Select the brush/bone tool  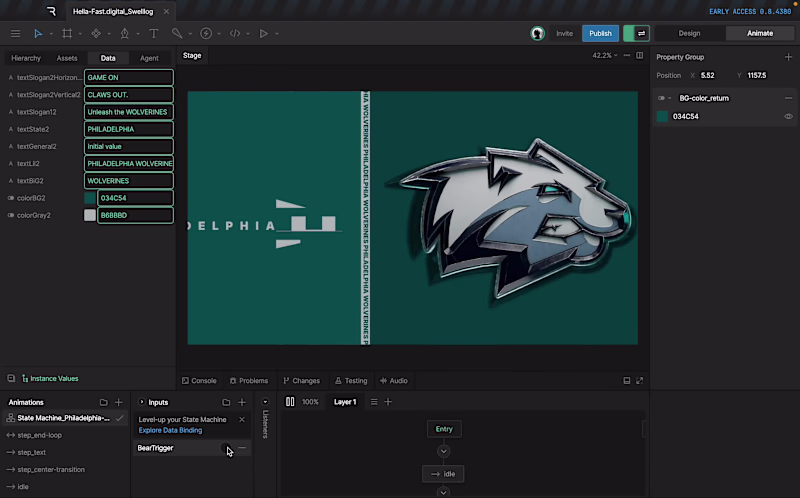[177, 34]
